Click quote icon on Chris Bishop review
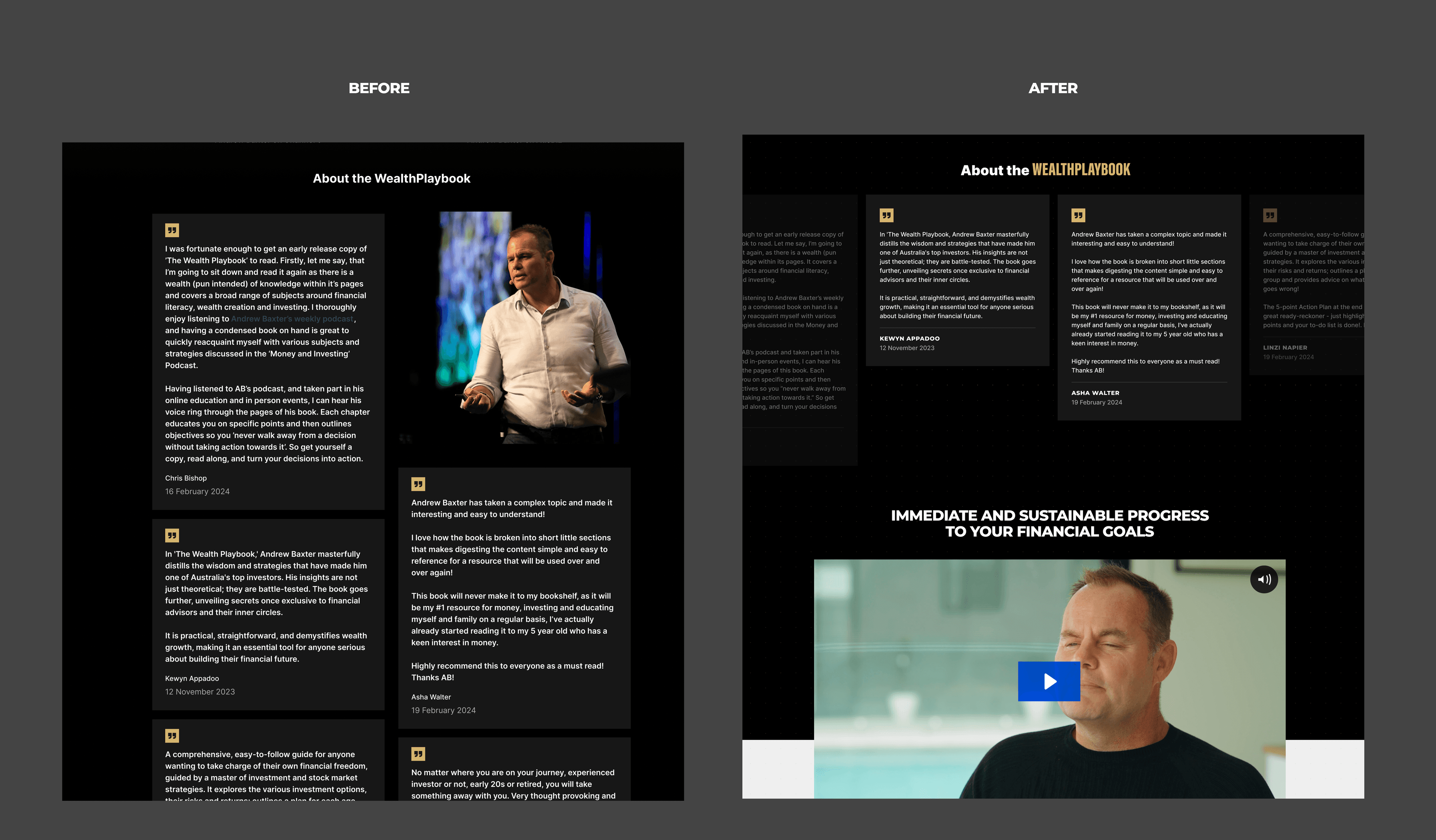Screen dimensions: 1436x840 click(x=172, y=230)
